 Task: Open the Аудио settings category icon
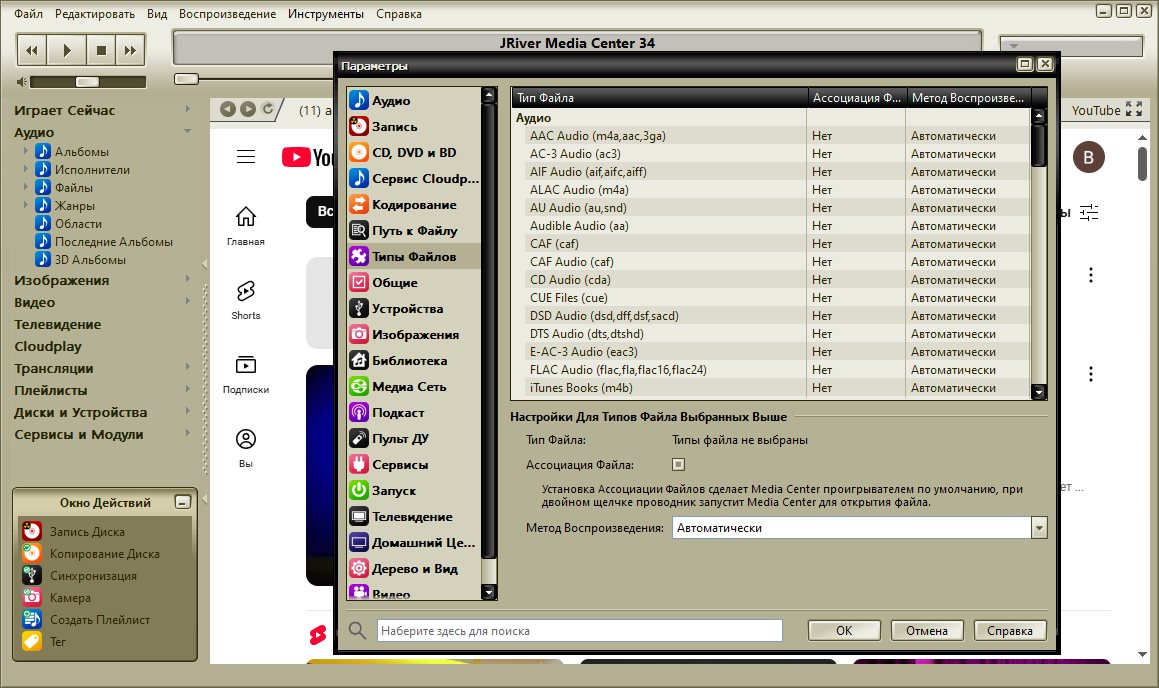359,101
